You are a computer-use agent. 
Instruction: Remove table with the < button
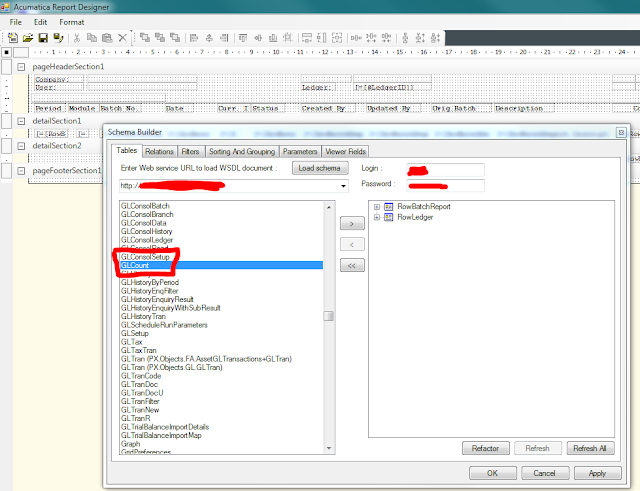[x=352, y=244]
